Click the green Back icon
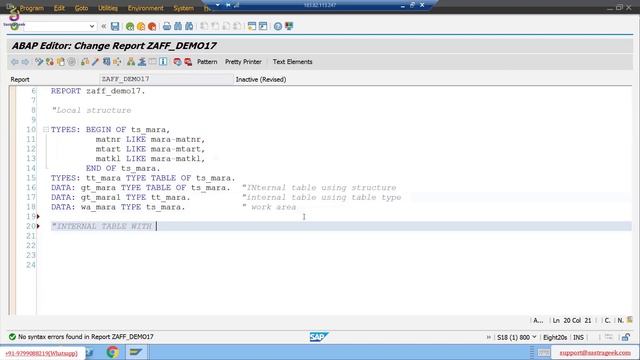Viewport: 640px width, 360px height. pos(130,27)
